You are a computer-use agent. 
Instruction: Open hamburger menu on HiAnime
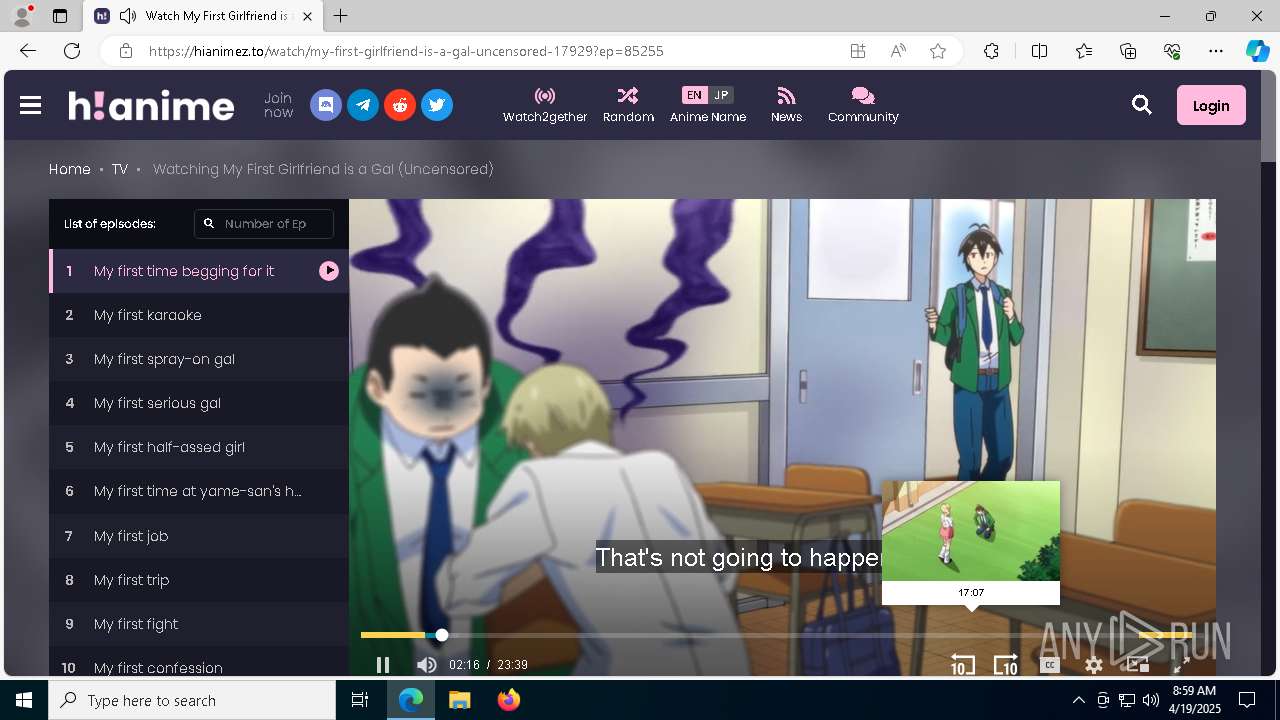tap(30, 105)
